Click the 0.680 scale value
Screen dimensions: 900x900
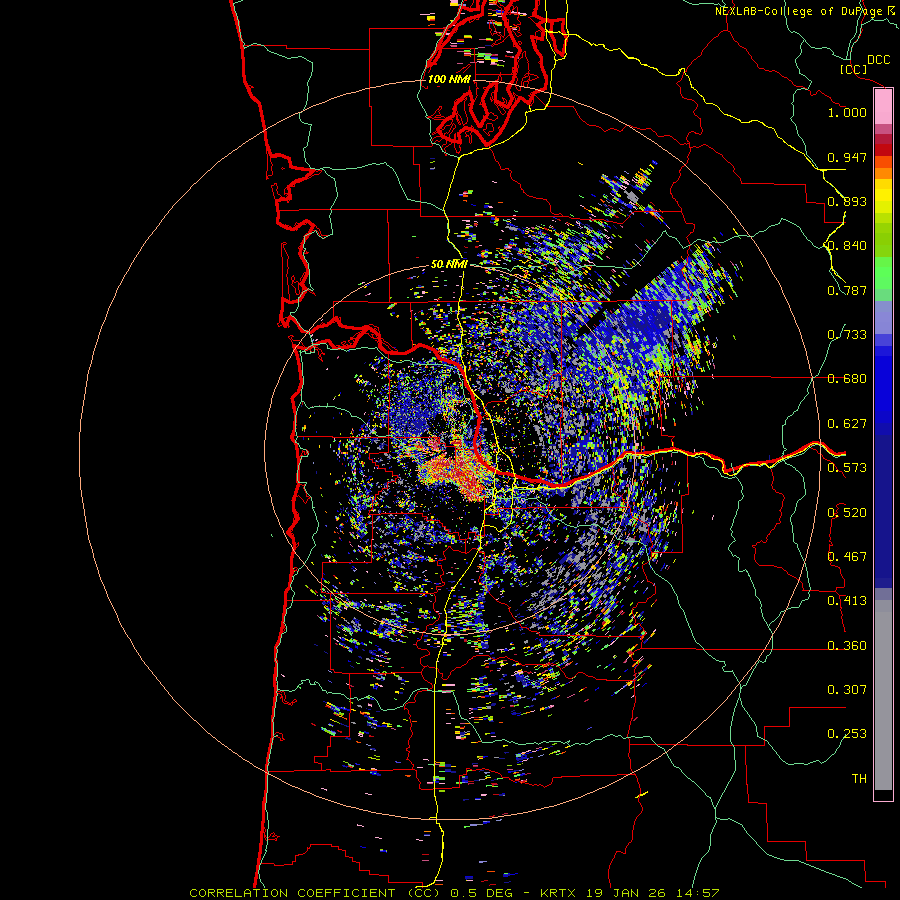(x=847, y=379)
